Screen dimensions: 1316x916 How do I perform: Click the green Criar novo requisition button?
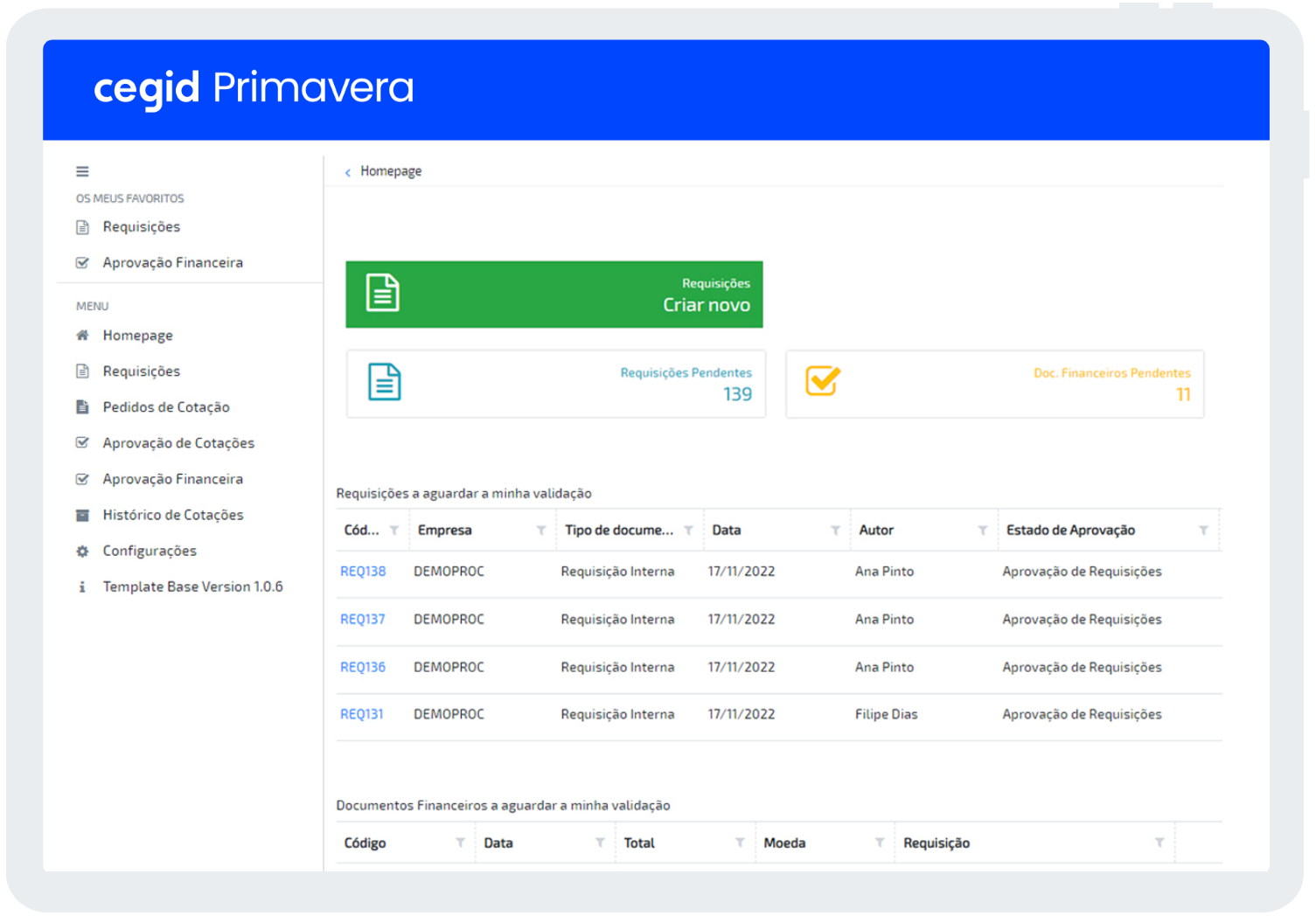[x=554, y=295]
